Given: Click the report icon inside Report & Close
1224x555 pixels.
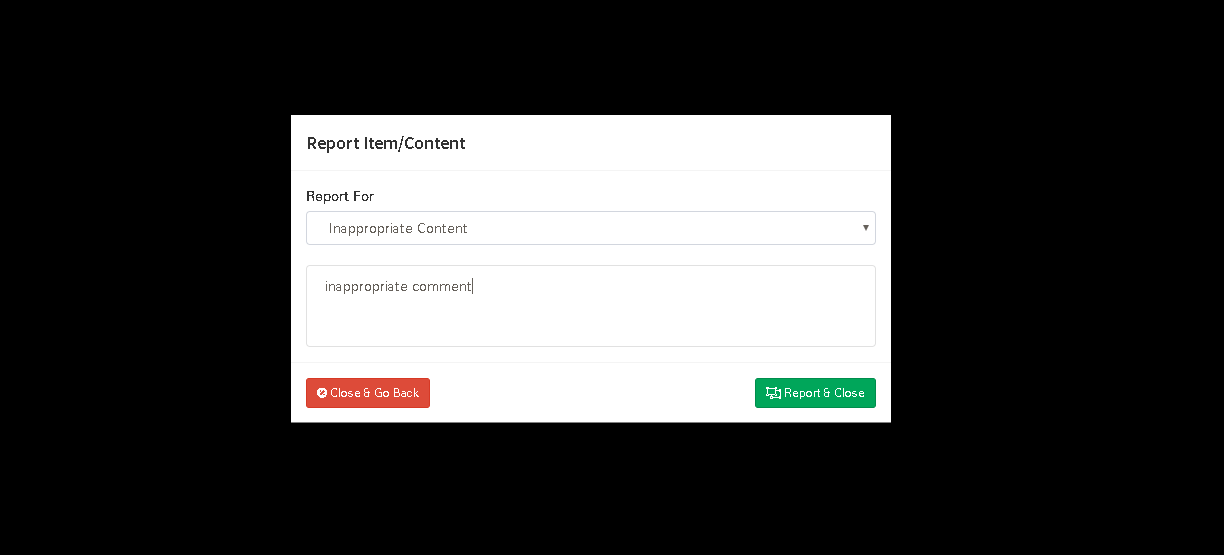Looking at the screenshot, I should pos(773,393).
